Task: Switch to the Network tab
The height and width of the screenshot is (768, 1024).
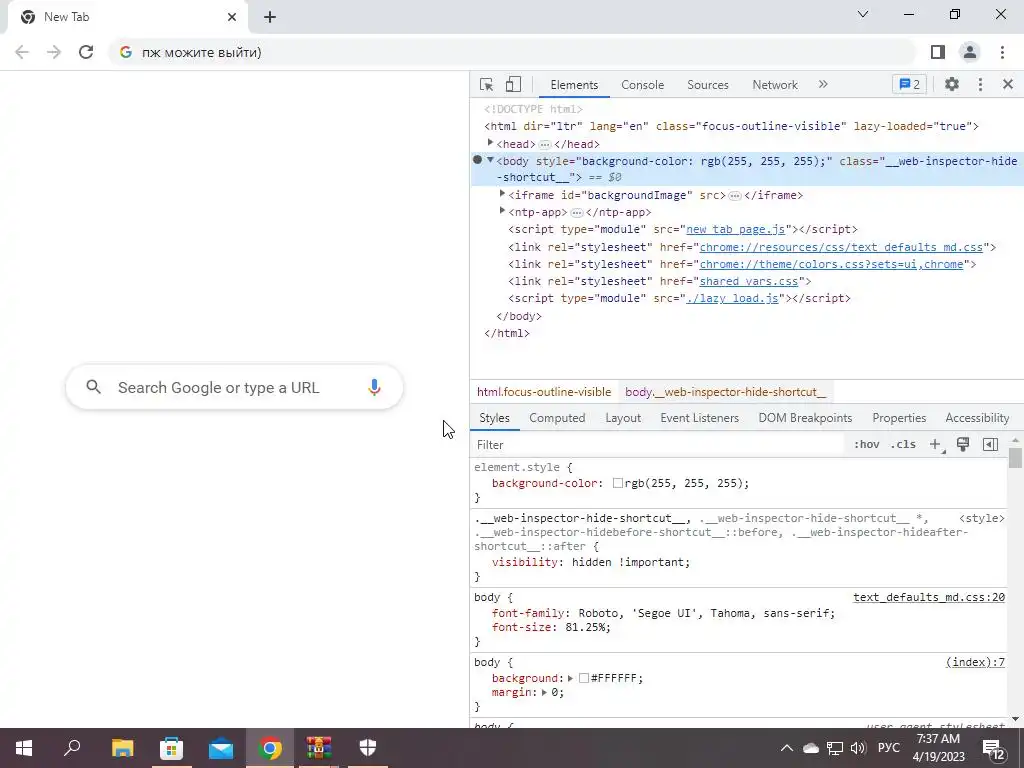Action: coord(775,85)
